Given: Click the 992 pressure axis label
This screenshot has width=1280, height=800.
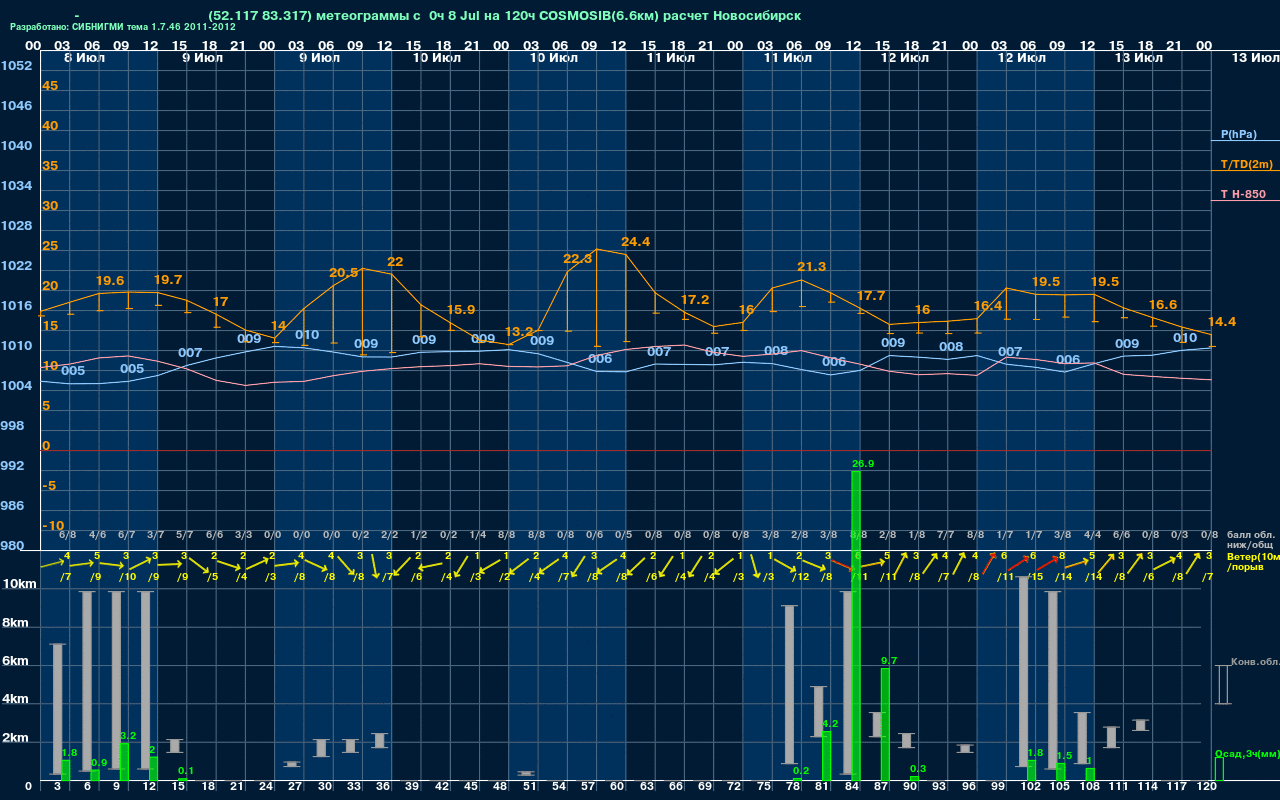Looking at the screenshot, I should pos(12,466).
